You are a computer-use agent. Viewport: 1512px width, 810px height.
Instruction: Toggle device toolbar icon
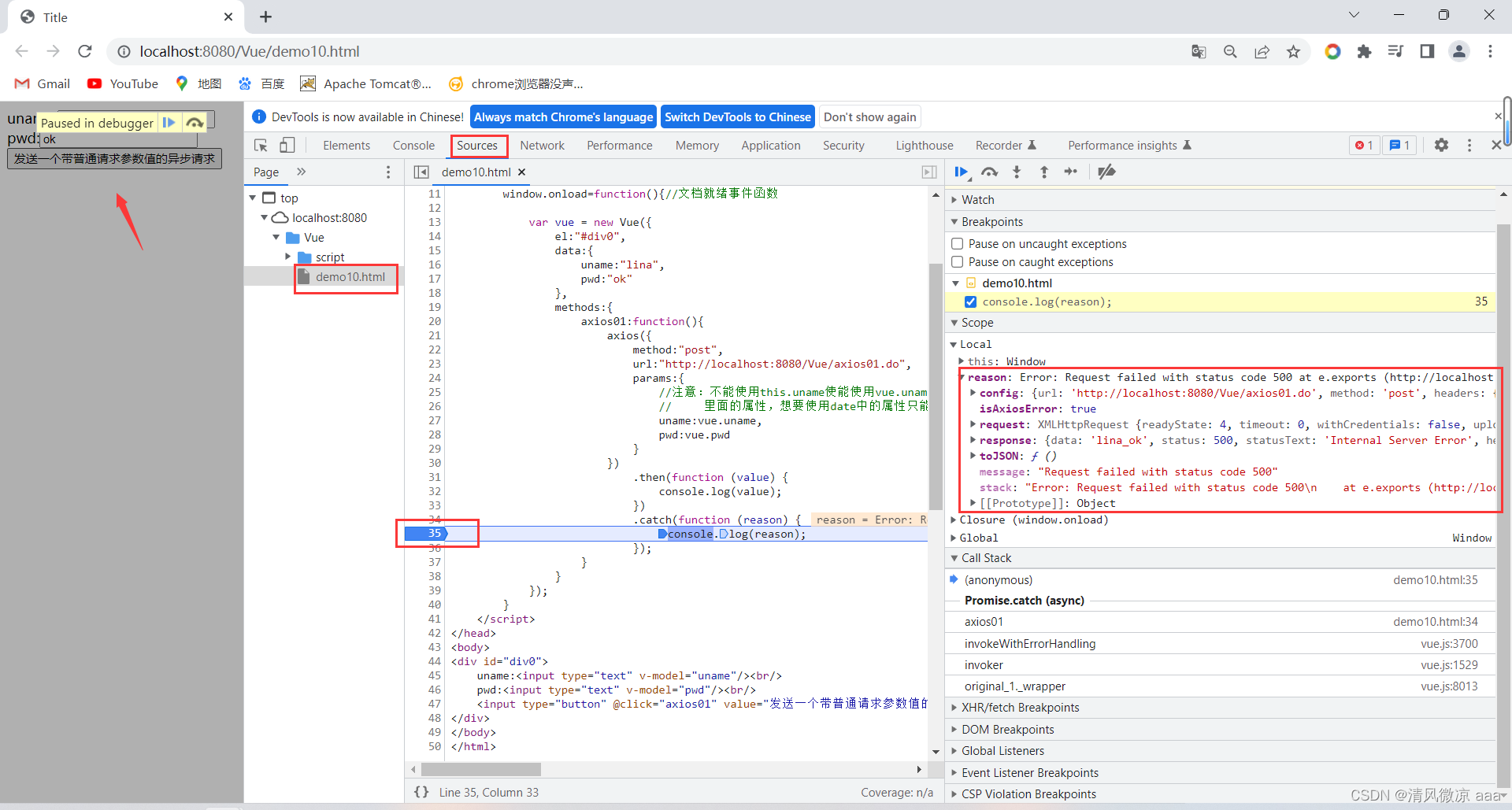(287, 145)
